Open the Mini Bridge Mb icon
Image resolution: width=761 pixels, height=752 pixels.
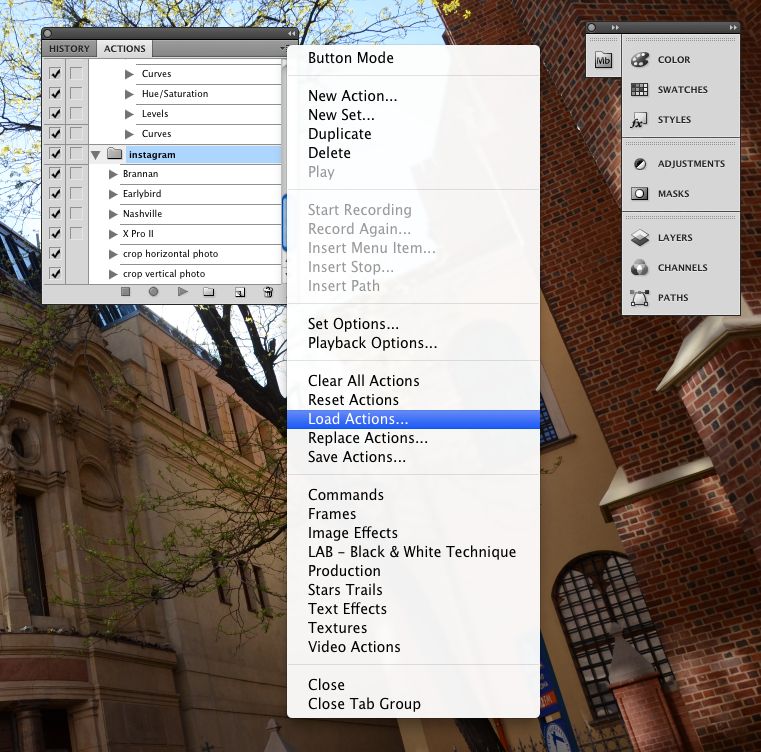point(603,60)
